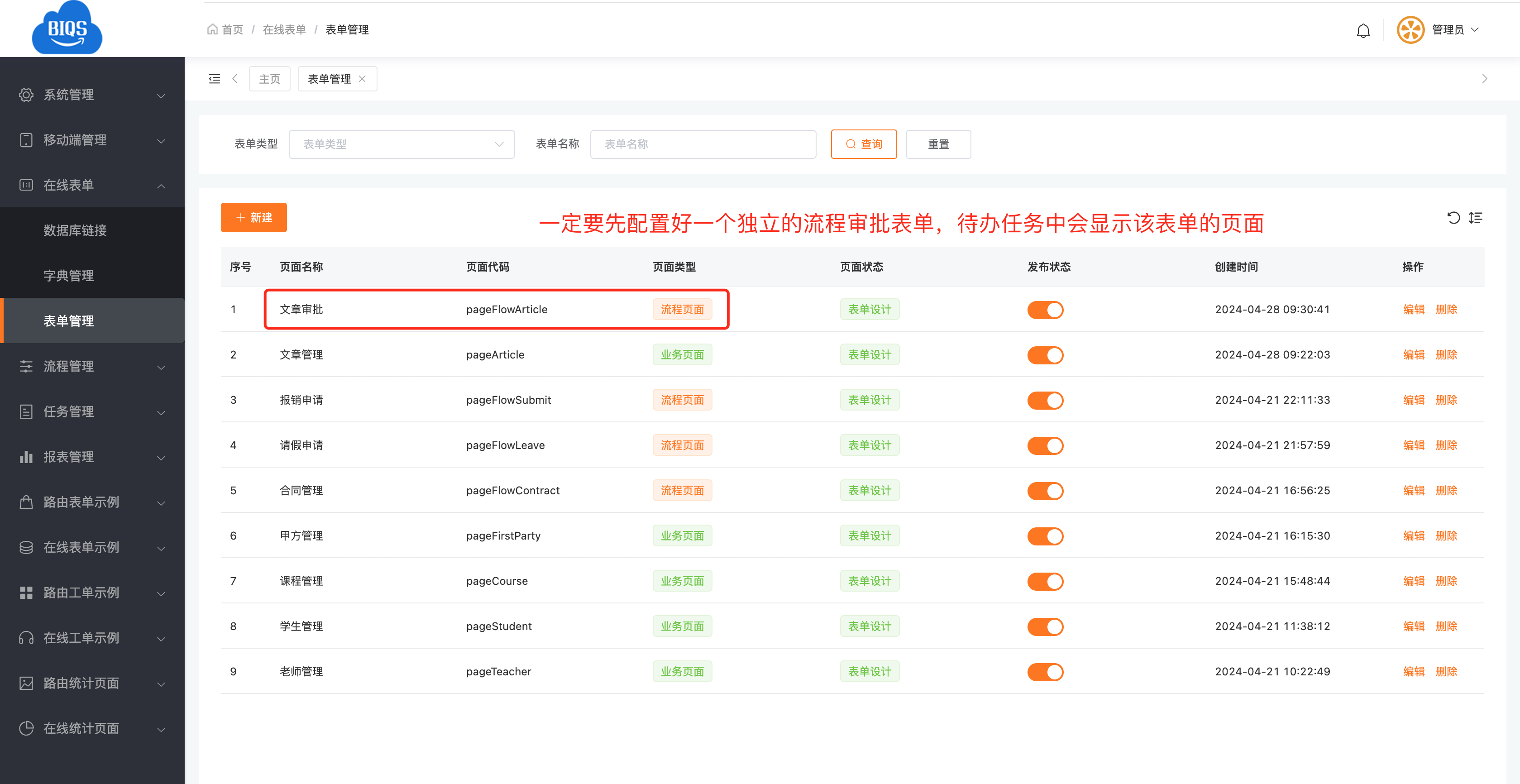Toggle publish switch for 文章审批

(1045, 310)
